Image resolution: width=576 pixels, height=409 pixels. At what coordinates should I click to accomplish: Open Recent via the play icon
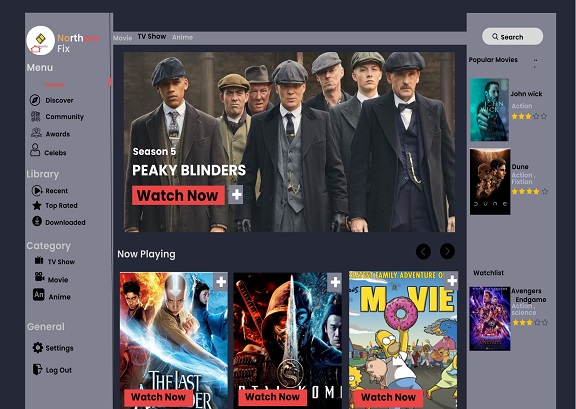37,190
